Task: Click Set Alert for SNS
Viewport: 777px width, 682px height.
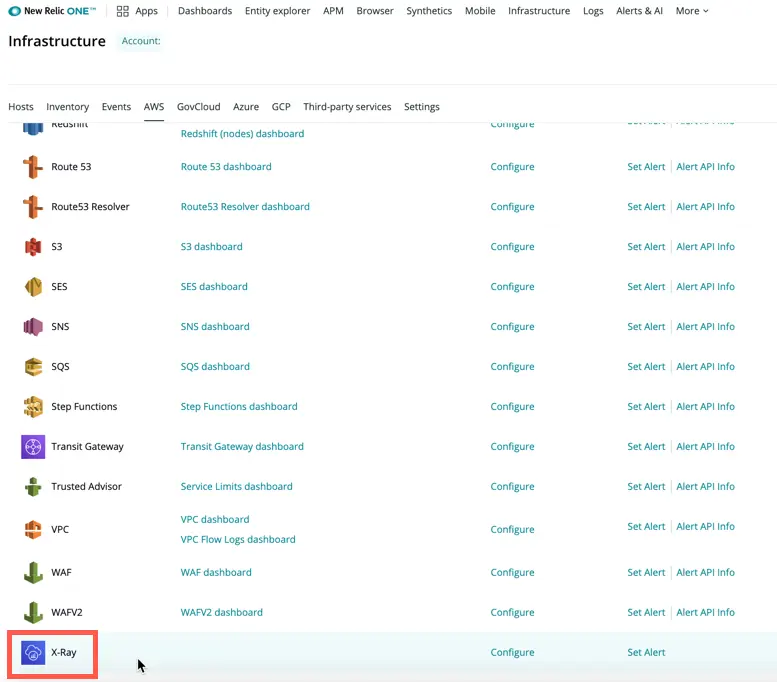Action: (646, 327)
